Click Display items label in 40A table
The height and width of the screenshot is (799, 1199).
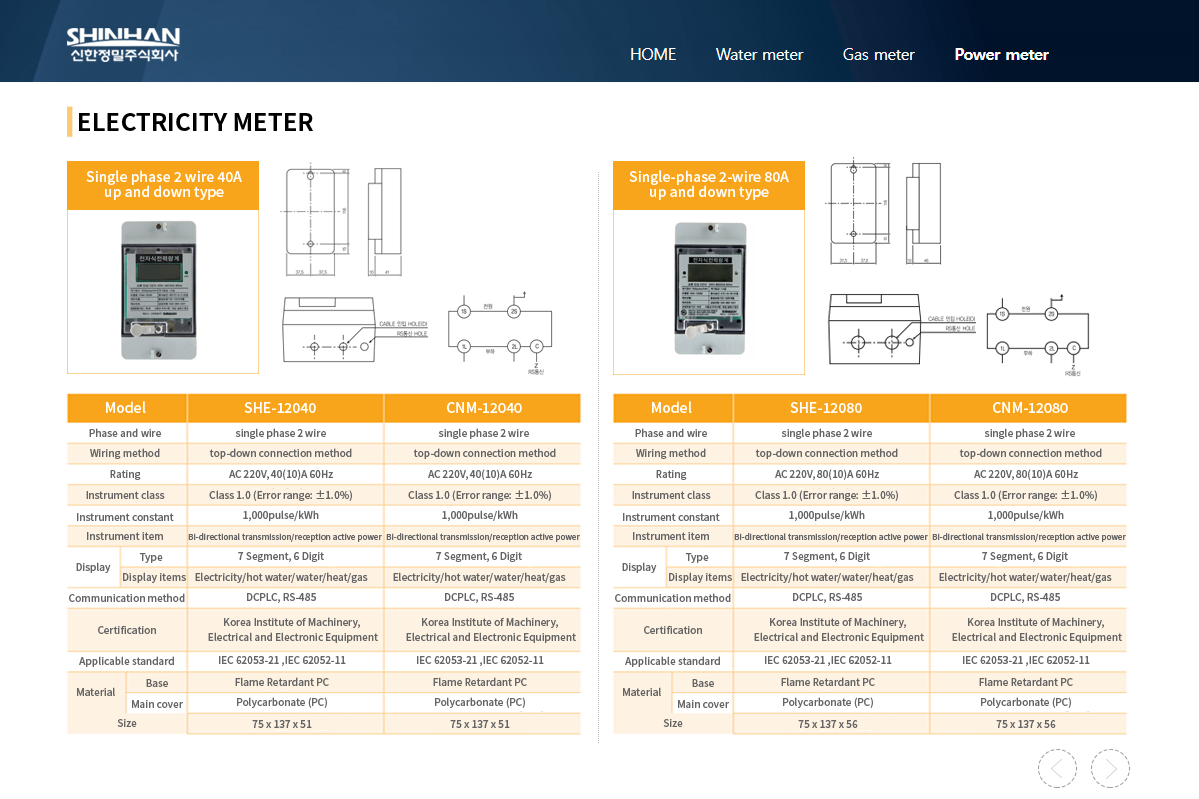[154, 577]
